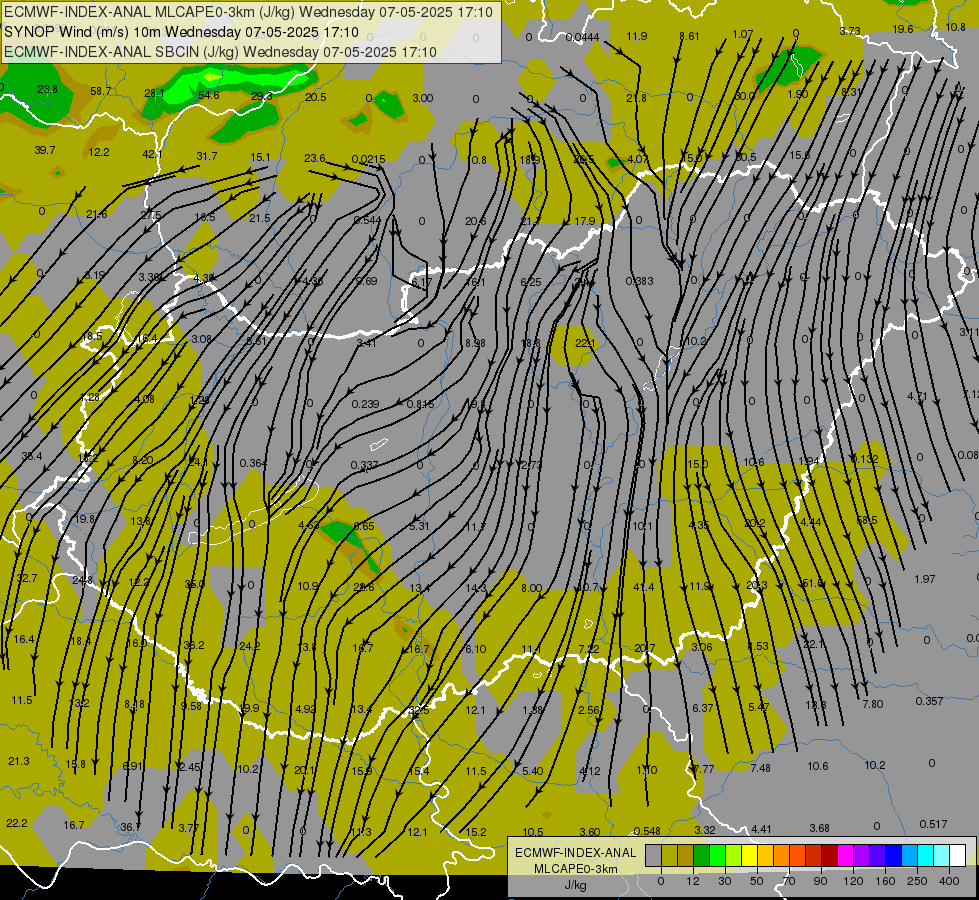Select the pure blue legend swatch near 160
Image resolution: width=979 pixels, height=900 pixels.
coord(893,856)
